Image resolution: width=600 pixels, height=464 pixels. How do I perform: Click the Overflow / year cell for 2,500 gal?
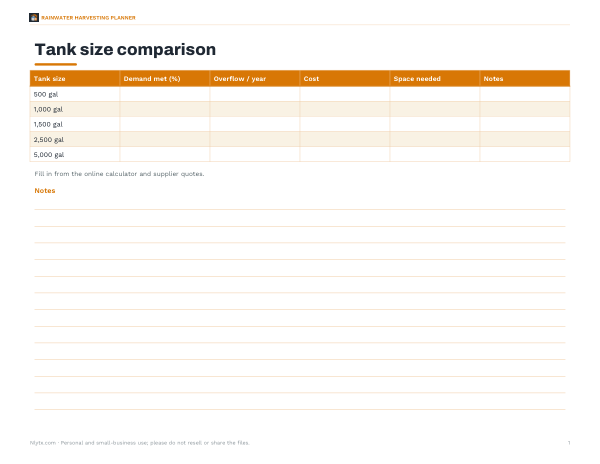tap(255, 139)
